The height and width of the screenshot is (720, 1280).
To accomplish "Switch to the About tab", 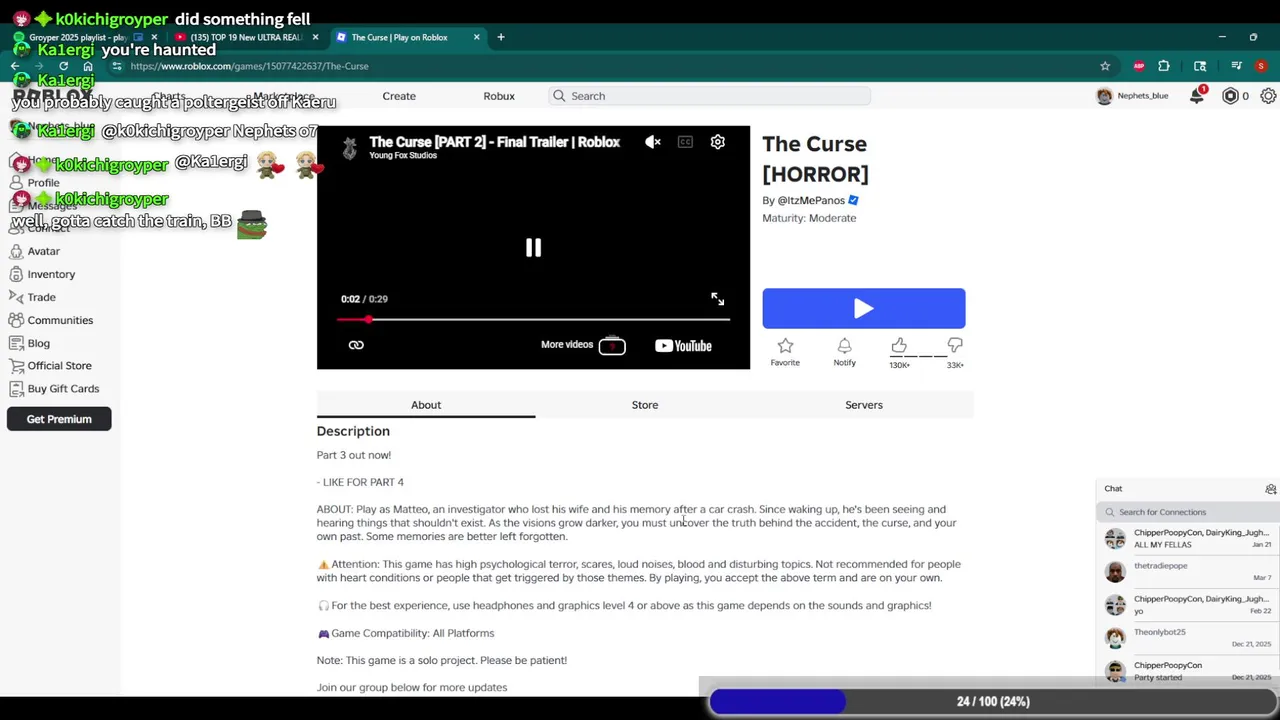I will tap(426, 405).
